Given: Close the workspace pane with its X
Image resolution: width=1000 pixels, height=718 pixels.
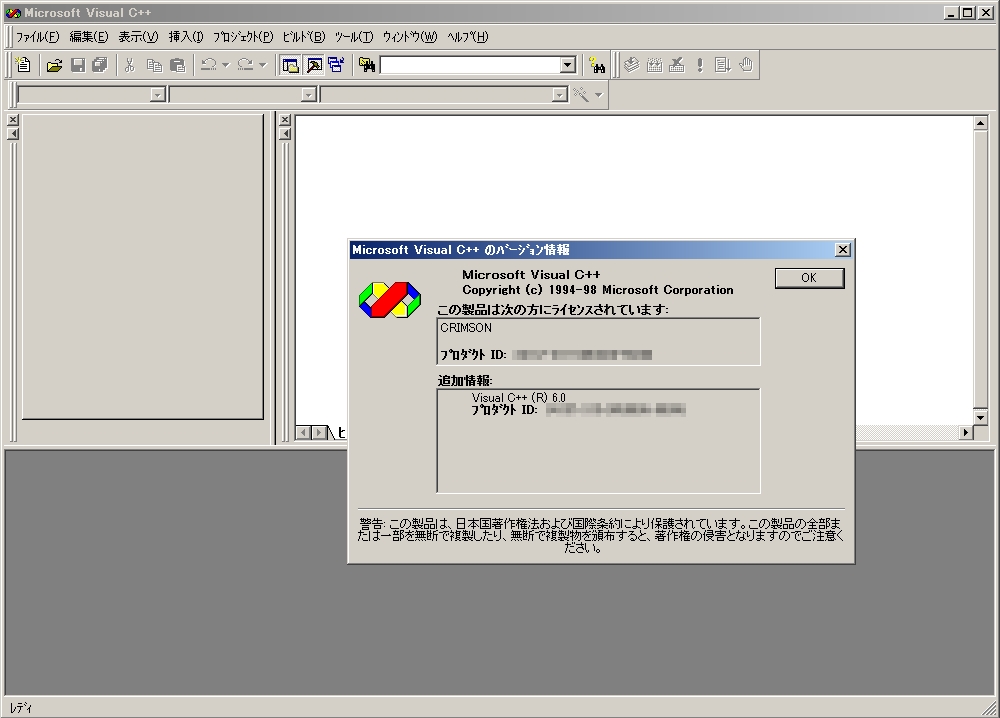Looking at the screenshot, I should 13,120.
